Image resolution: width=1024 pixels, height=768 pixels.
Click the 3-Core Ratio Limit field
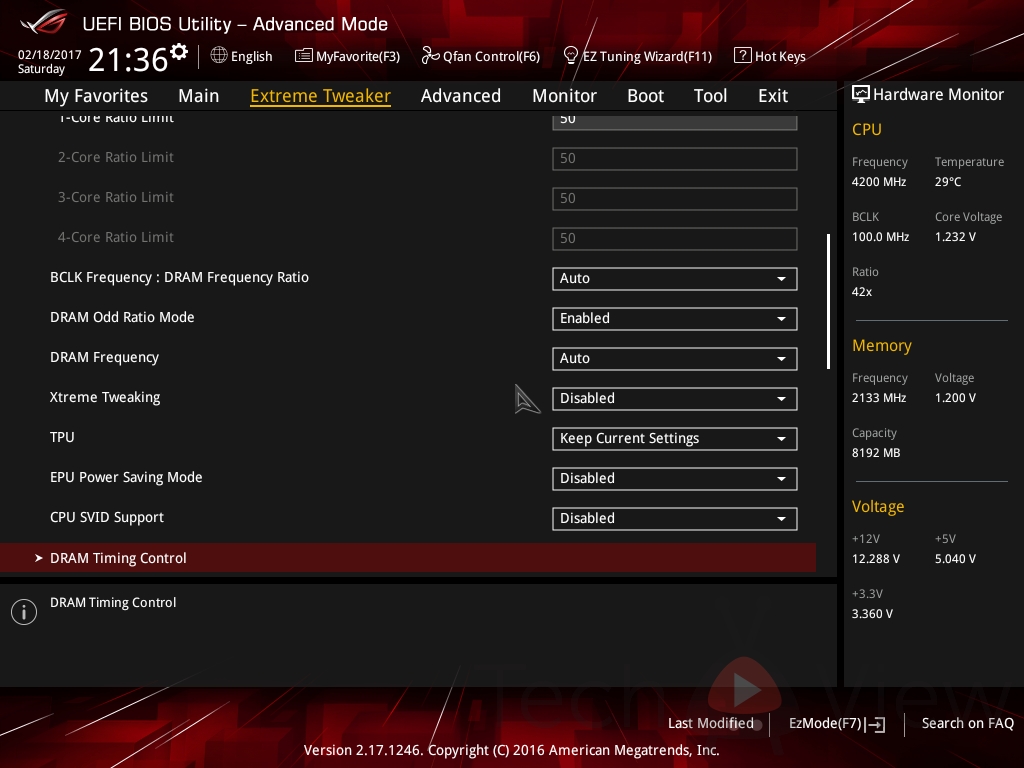pyautogui.click(x=675, y=199)
